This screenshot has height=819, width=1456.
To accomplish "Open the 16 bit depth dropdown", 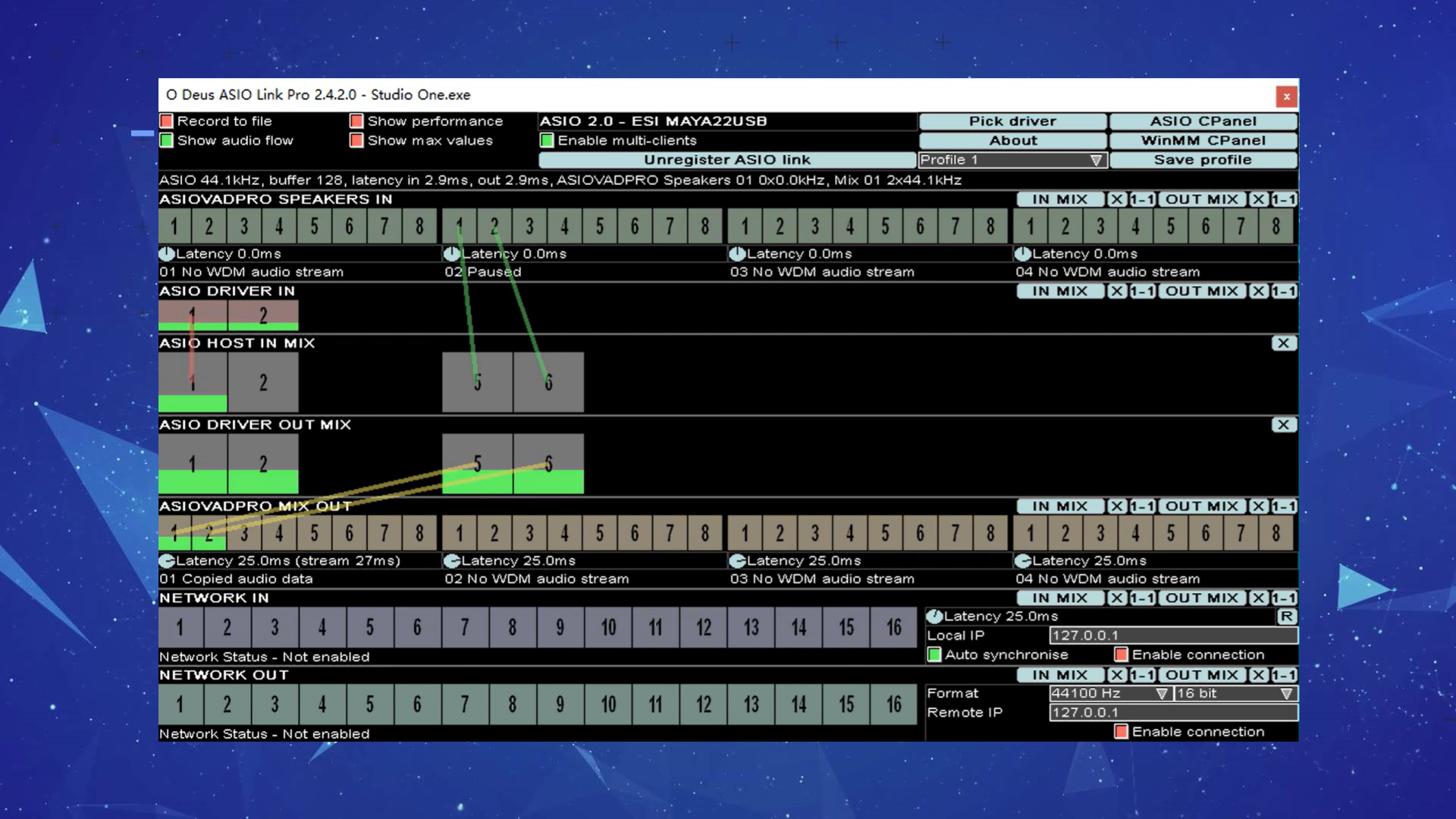I will pos(1236,693).
